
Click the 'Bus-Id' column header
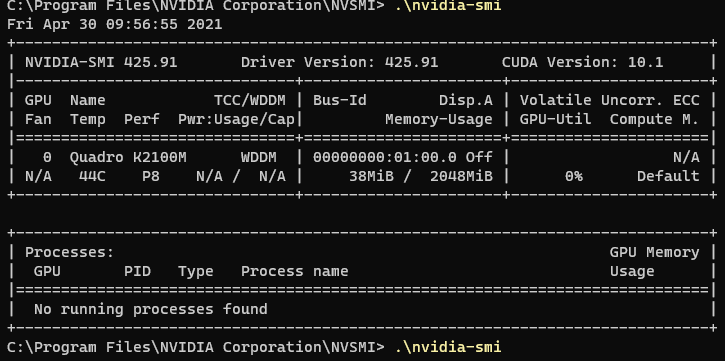(x=340, y=100)
